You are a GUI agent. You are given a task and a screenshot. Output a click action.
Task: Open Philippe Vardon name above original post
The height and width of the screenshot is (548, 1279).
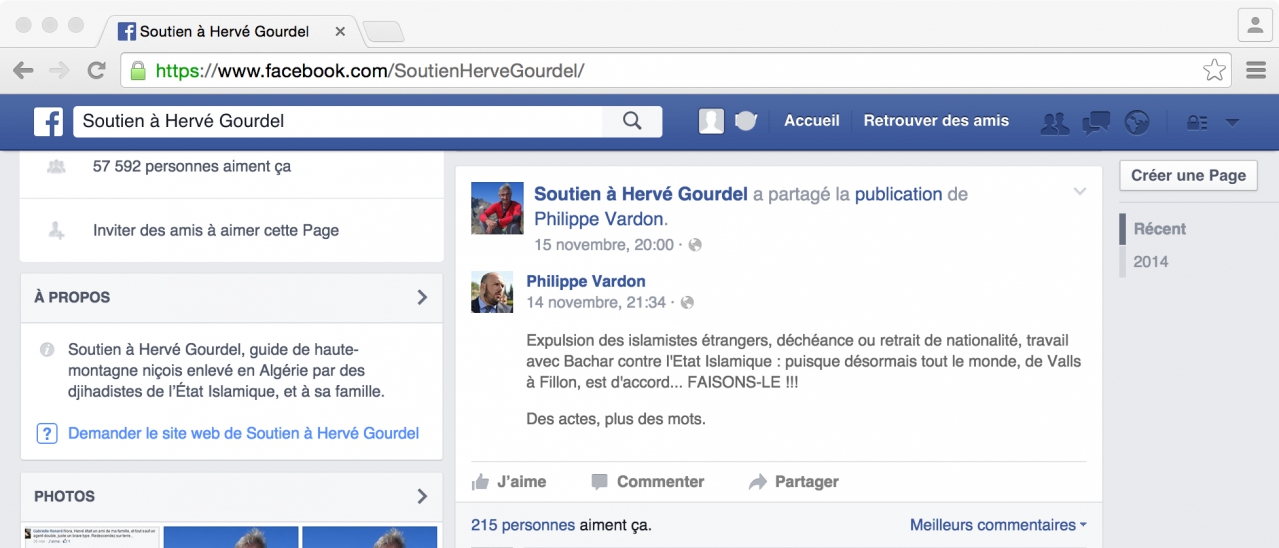[x=586, y=281]
